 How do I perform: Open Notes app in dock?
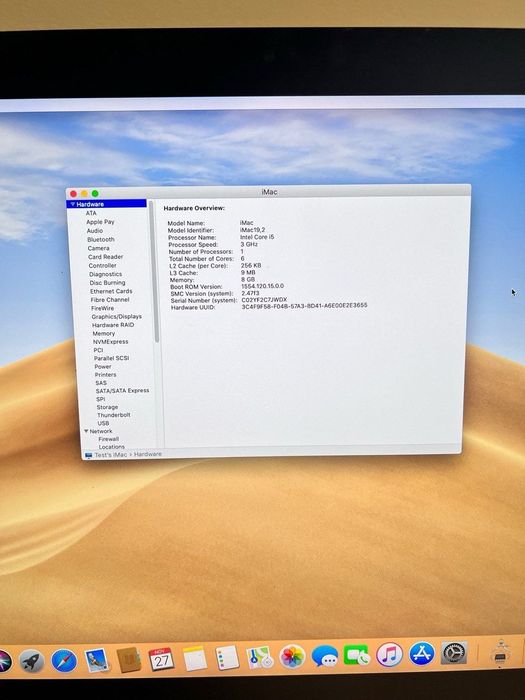tap(195, 658)
